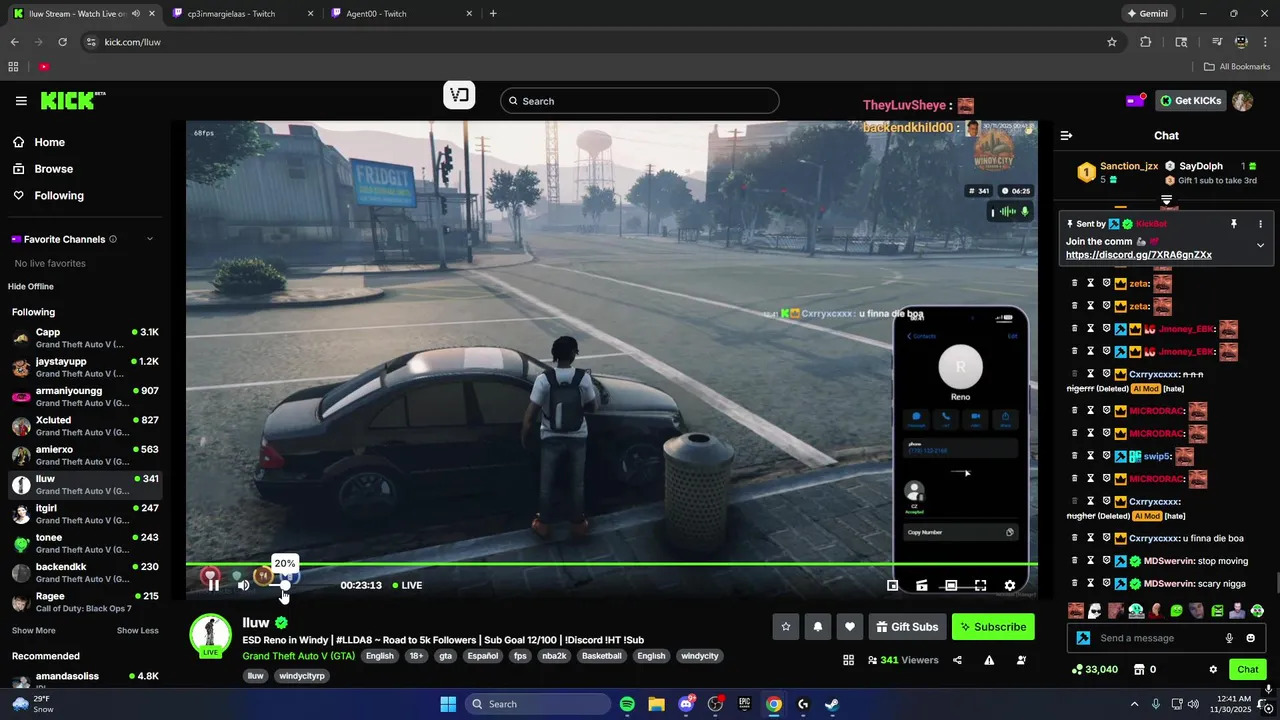This screenshot has width=1280, height=720.
Task: Collapse Favorite Channels section chevron
Action: (150, 239)
